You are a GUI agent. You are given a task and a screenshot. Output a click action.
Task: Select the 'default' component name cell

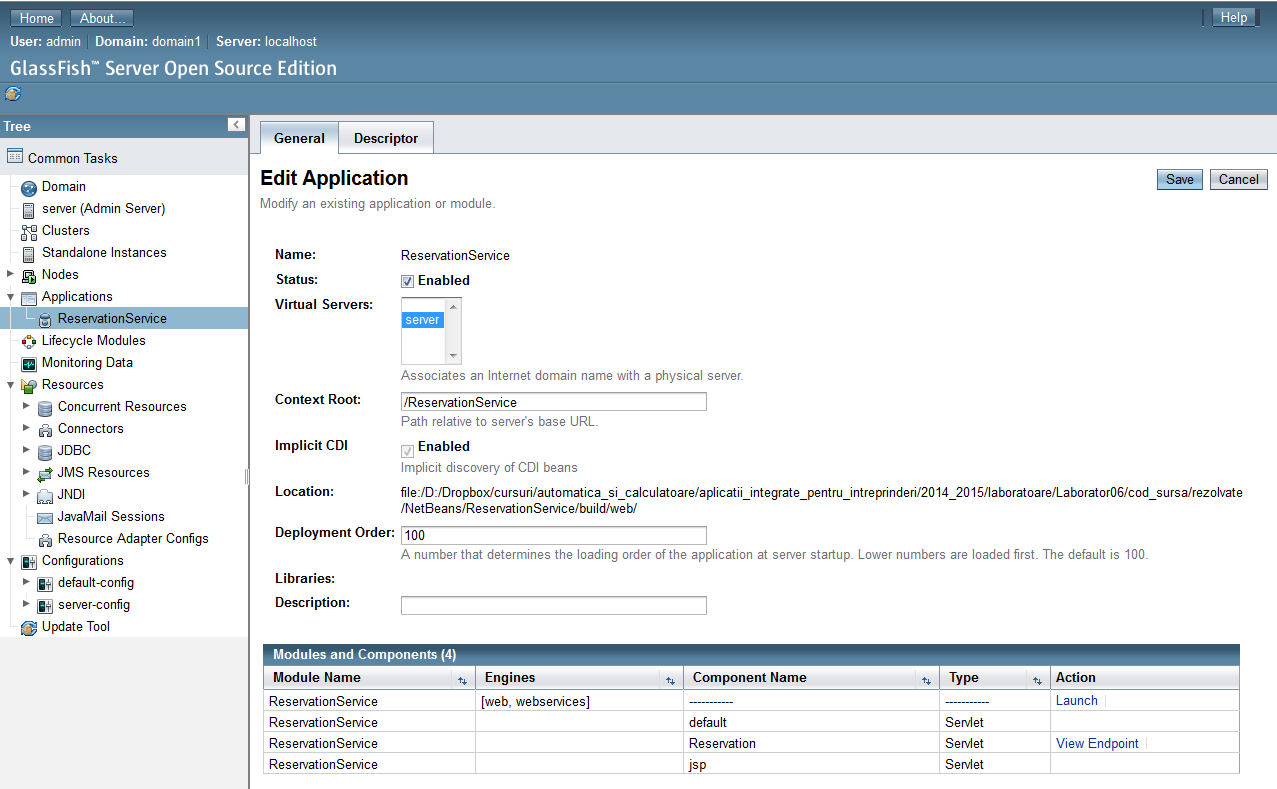[x=811, y=722]
